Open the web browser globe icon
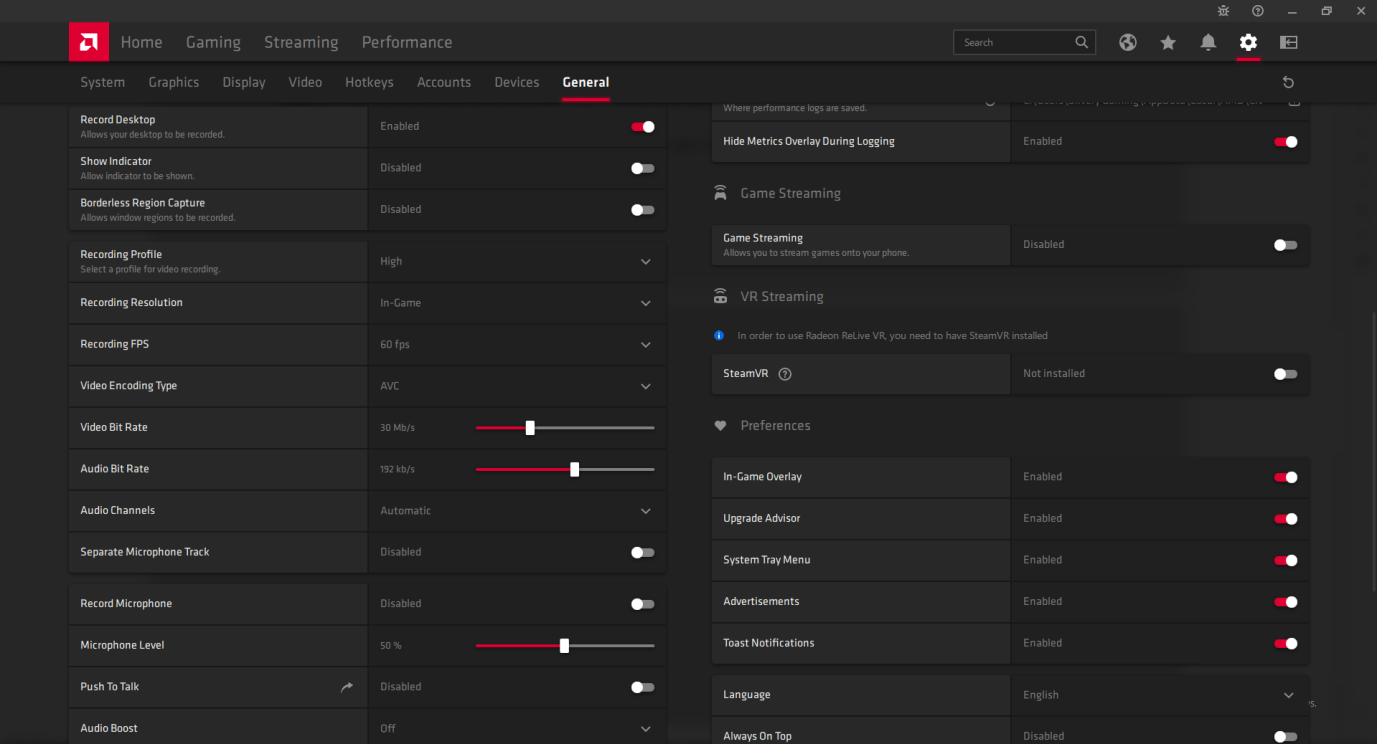1377x744 pixels. click(x=1128, y=42)
